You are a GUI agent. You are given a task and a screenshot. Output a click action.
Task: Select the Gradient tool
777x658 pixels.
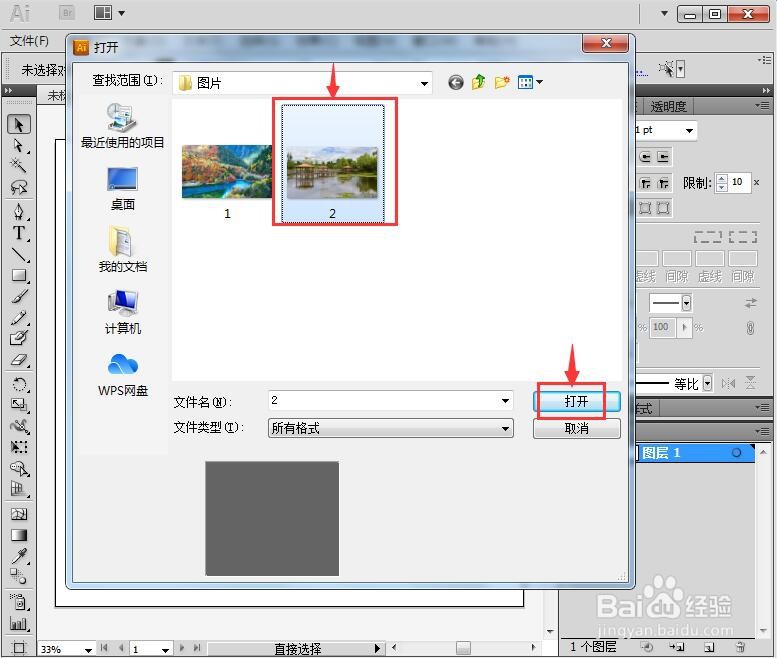click(x=19, y=535)
